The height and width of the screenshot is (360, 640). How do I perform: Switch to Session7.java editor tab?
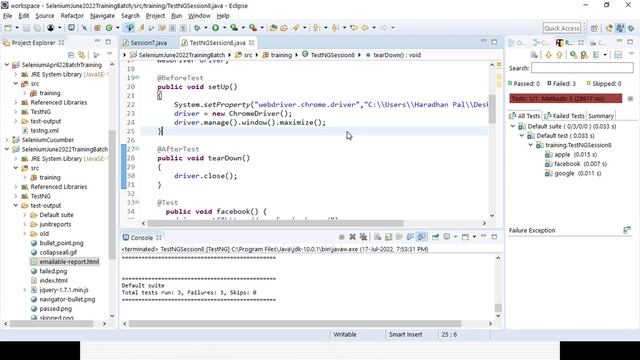149,42
